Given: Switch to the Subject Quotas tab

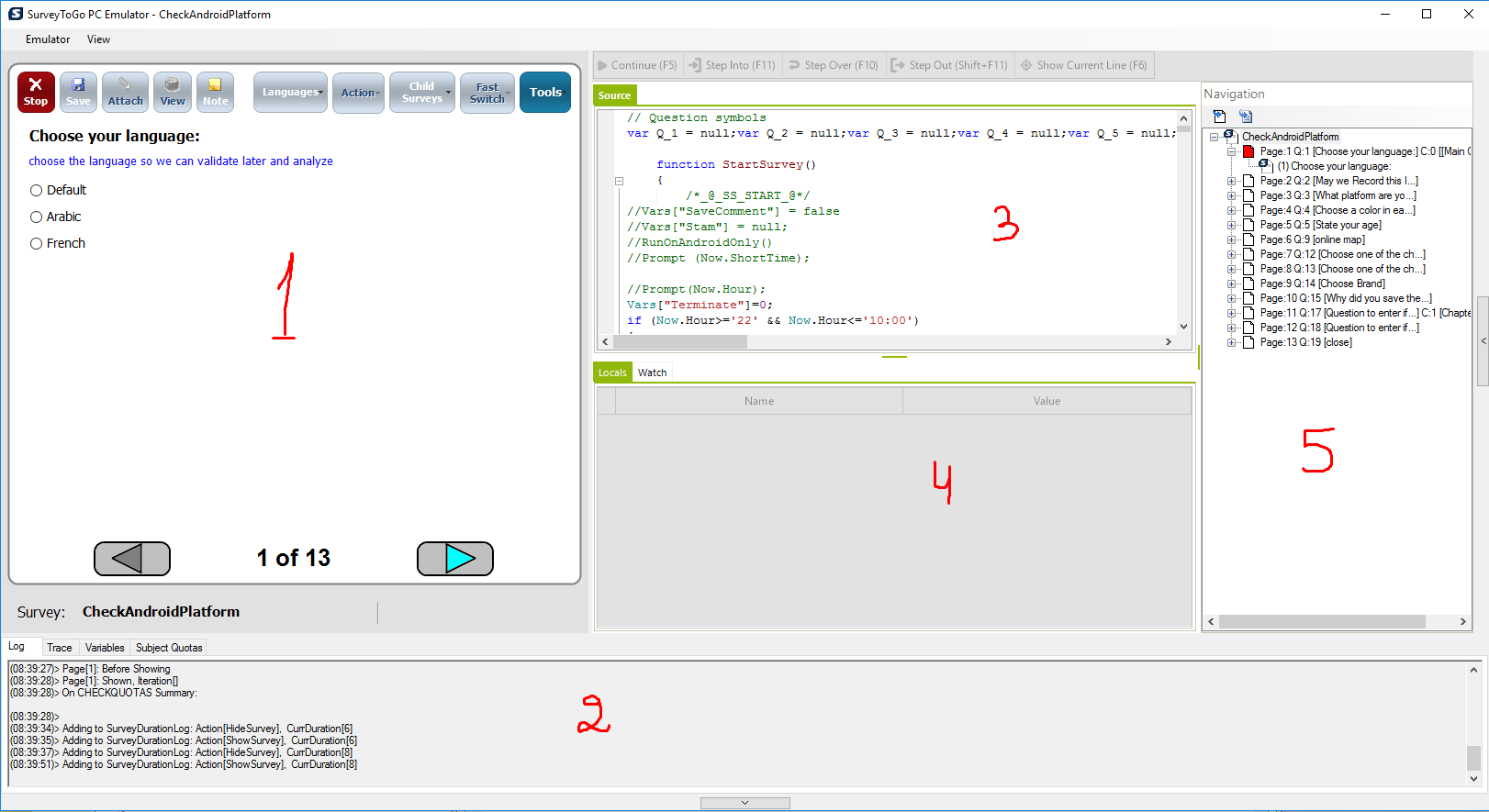Looking at the screenshot, I should (x=169, y=647).
